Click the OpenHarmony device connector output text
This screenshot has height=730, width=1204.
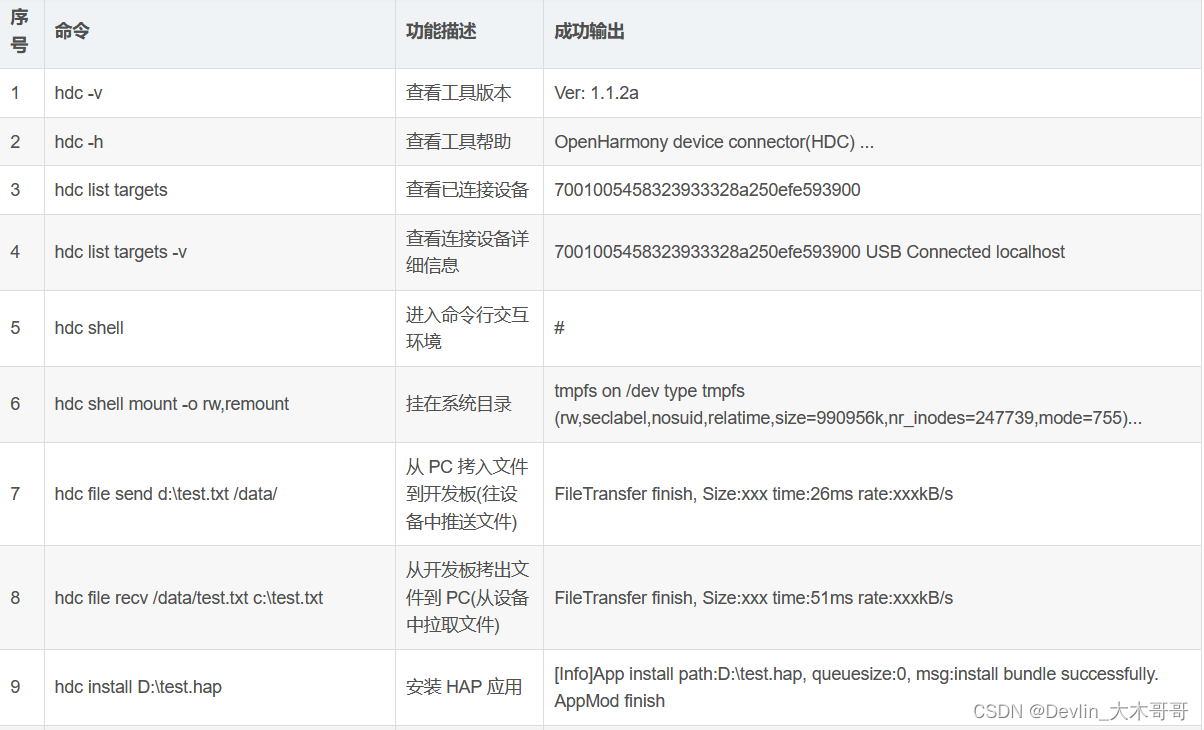[712, 141]
